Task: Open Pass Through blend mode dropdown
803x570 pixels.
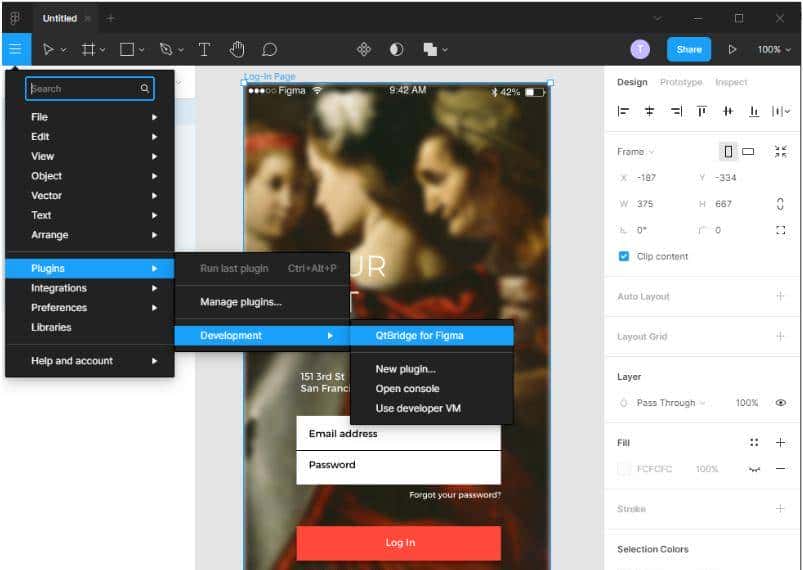Action: [671, 403]
